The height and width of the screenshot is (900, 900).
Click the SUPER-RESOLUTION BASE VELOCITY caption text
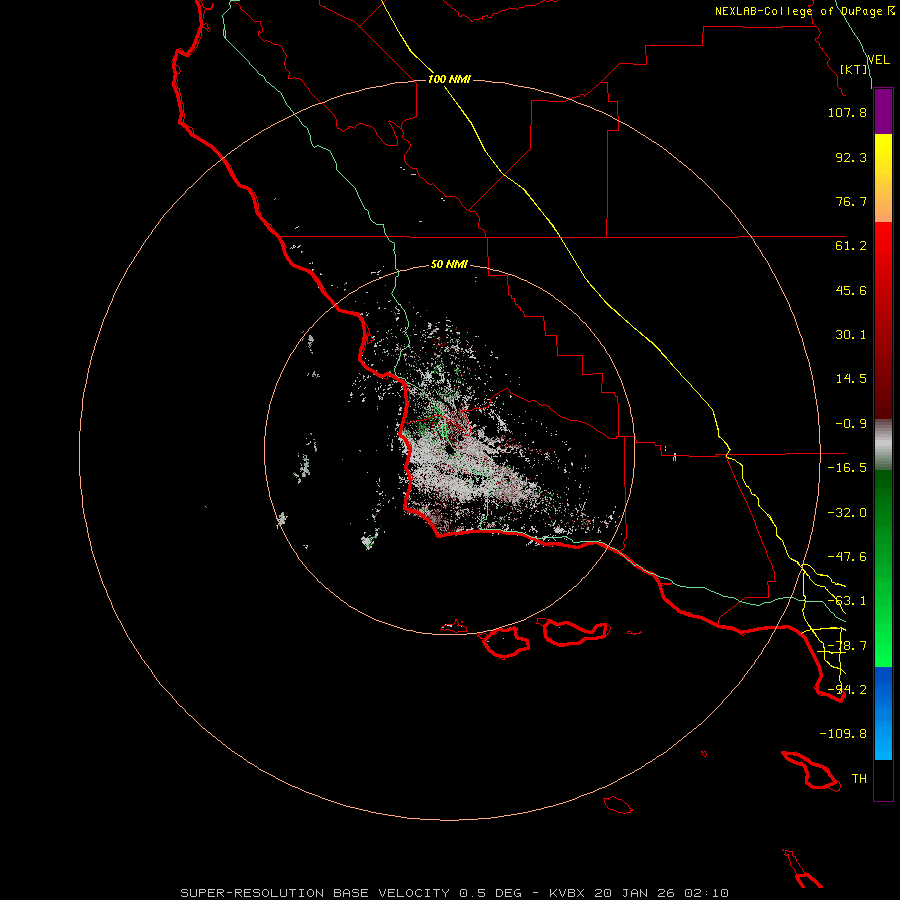(x=315, y=893)
